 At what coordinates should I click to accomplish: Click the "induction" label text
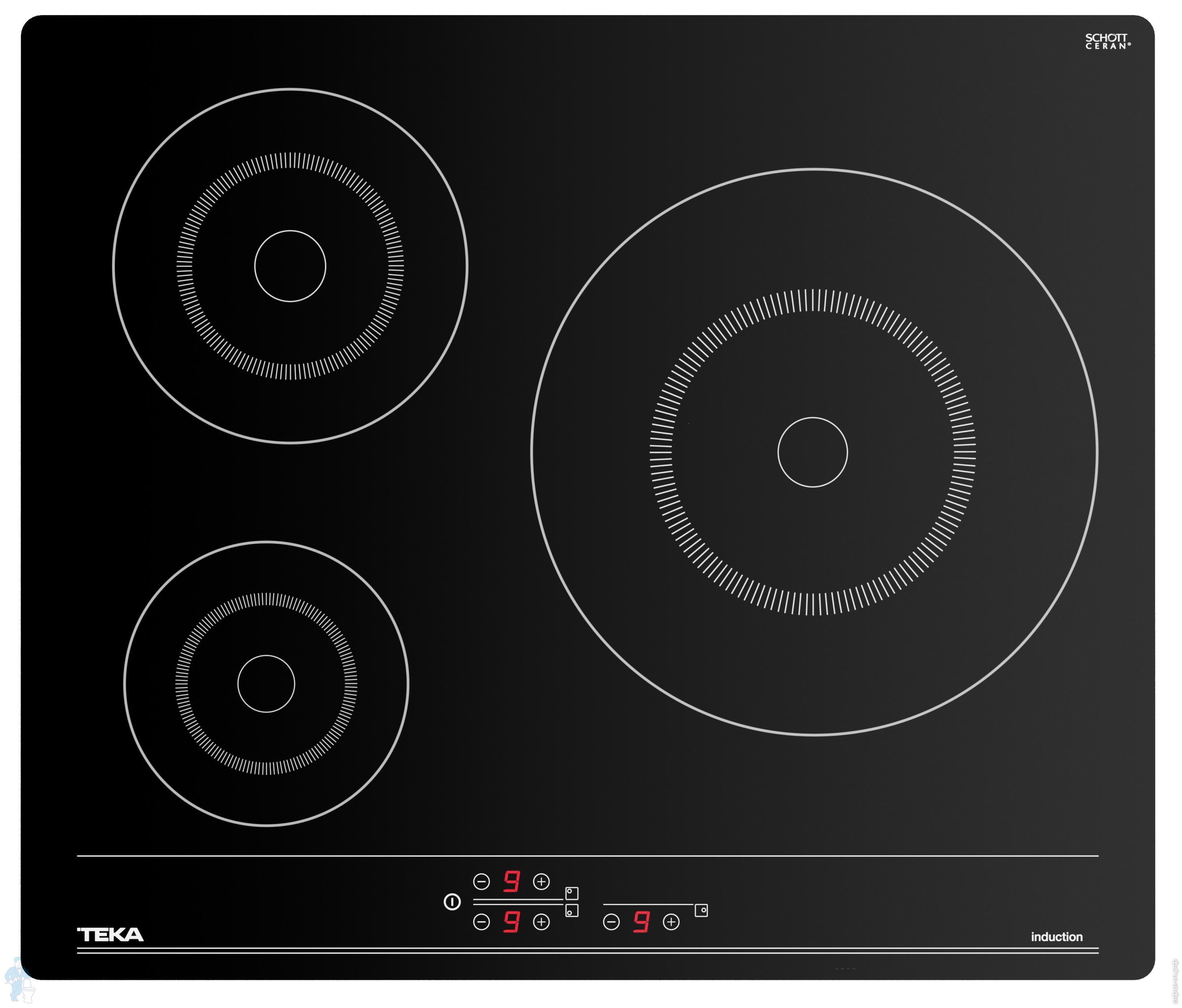click(1057, 937)
